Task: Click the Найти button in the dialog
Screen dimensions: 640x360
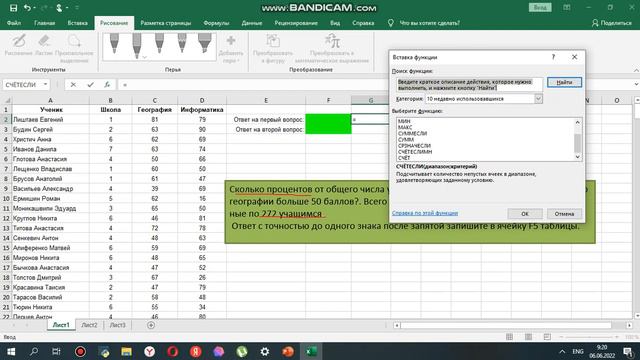Action: (x=564, y=82)
